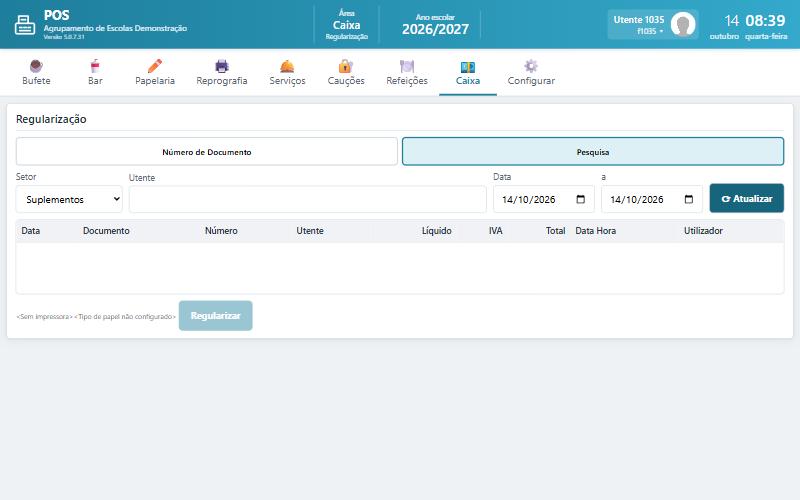Viewport: 800px width, 500px height.
Task: Click the Agrupamento de Escolas Demonstração title
Action: click(x=115, y=28)
